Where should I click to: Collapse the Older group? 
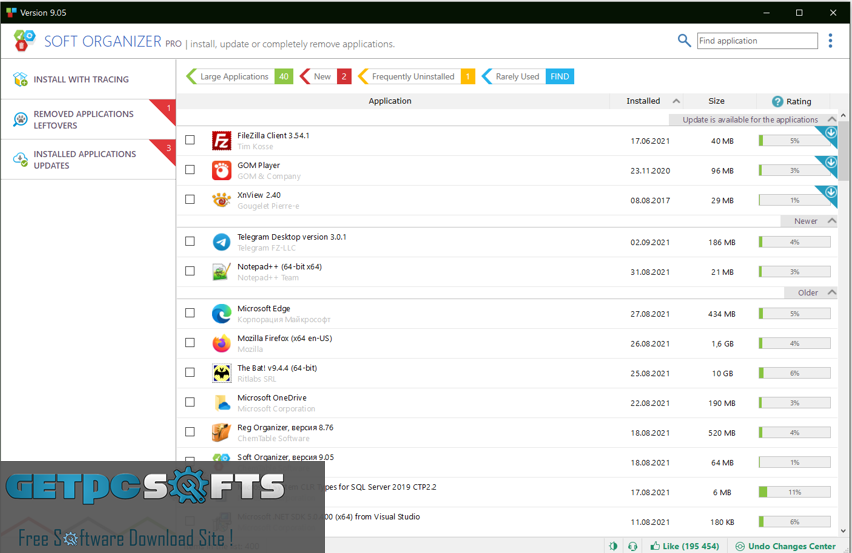(831, 292)
